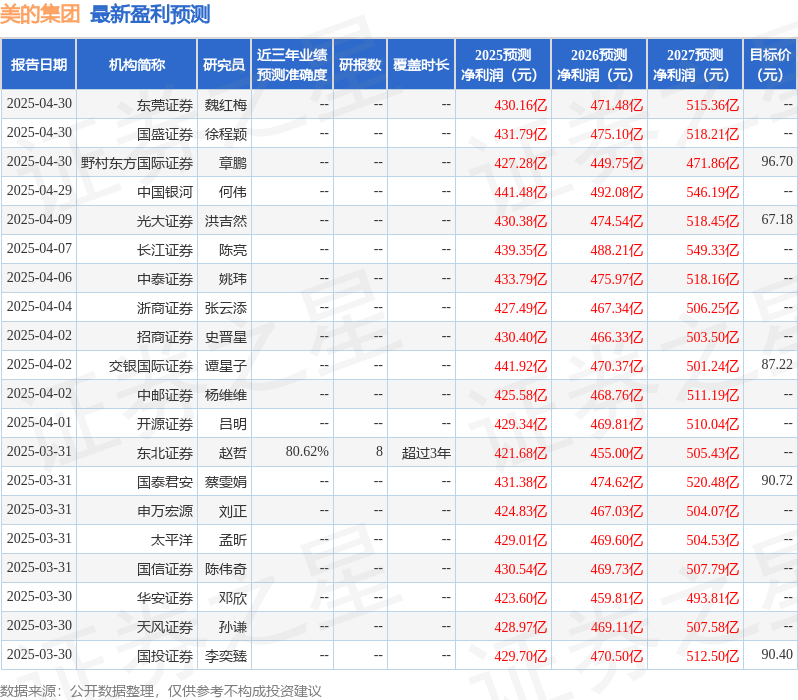Viewport: 798px width, 700px height.
Task: Click the 研报数 column header
Action: click(x=360, y=65)
